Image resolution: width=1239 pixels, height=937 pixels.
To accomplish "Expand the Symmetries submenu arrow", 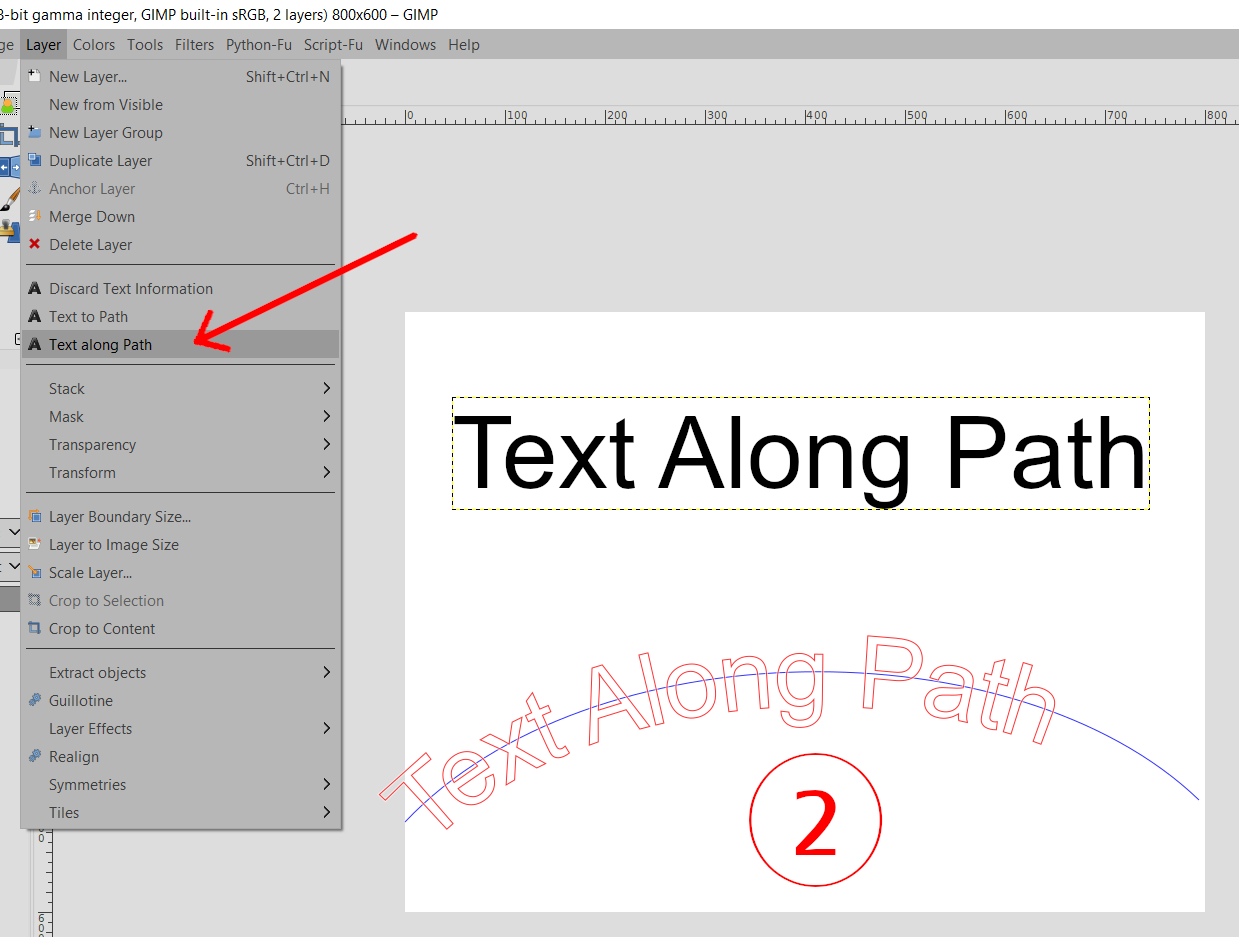I will point(326,784).
